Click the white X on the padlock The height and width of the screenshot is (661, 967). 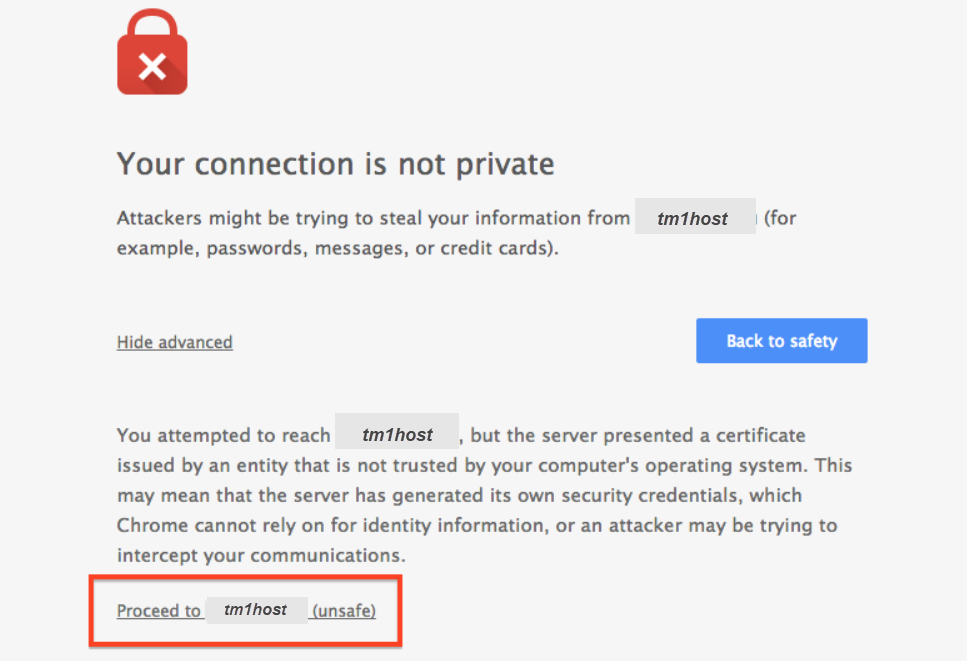tap(152, 67)
